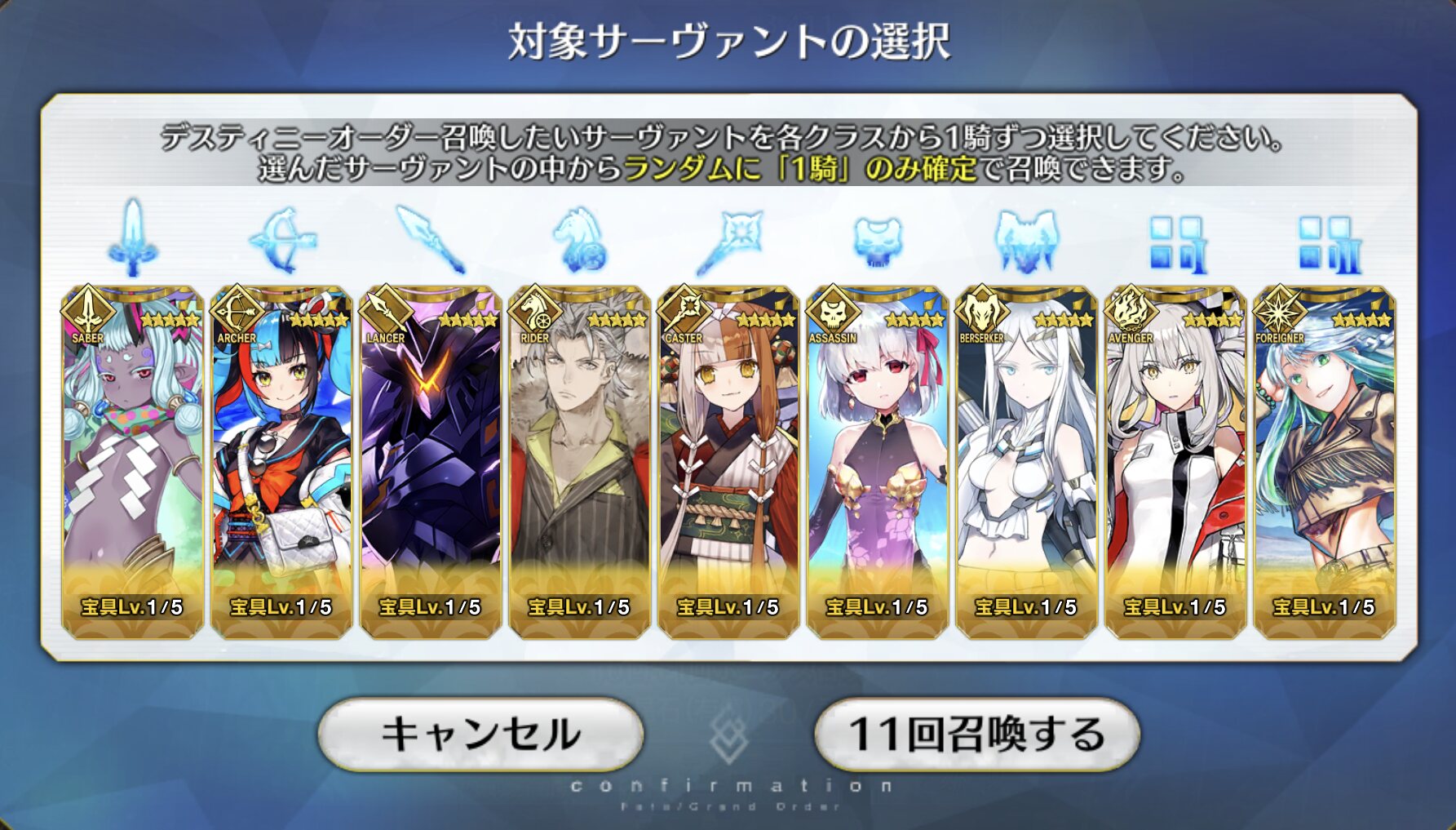Select the Caster servant card
This screenshot has width=1456, height=830.
point(728,461)
